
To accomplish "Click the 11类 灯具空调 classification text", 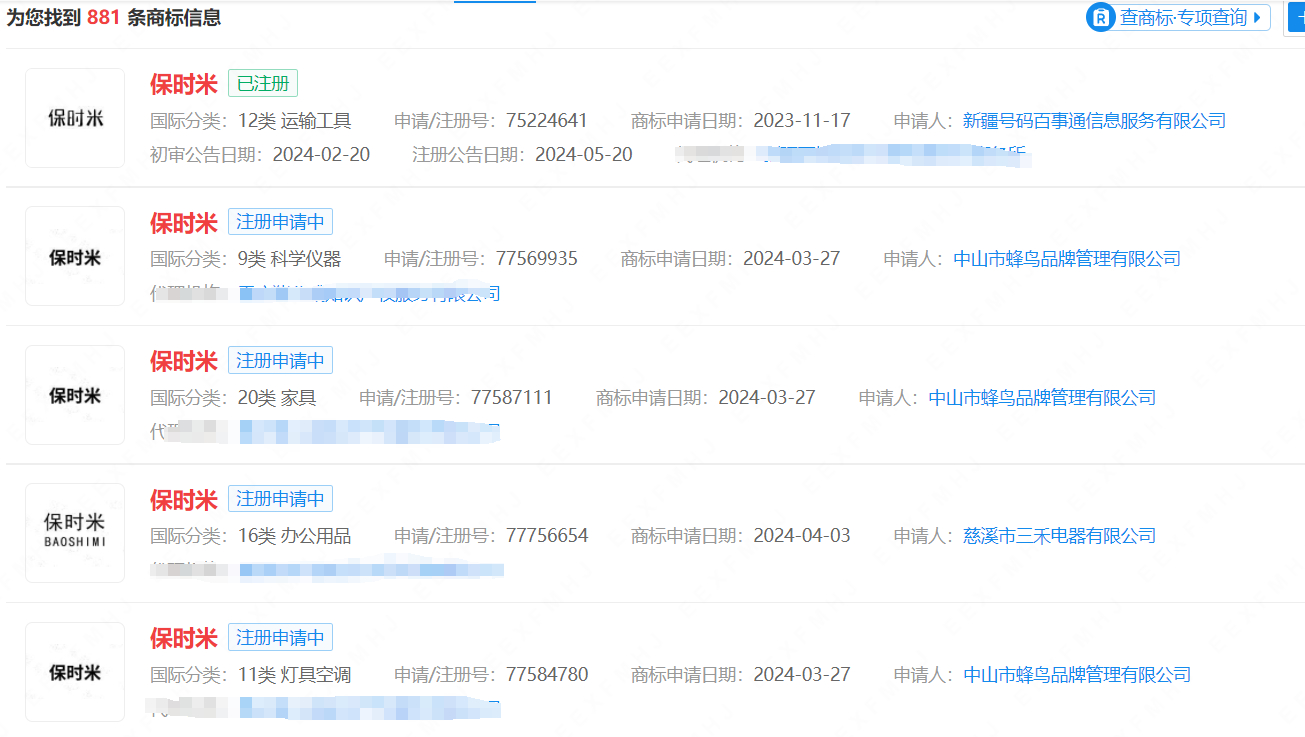I will 295,675.
